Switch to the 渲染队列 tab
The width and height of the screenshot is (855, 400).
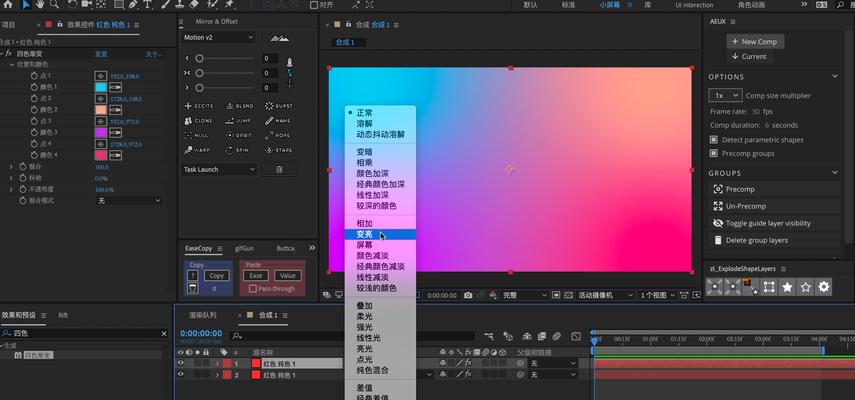point(203,315)
